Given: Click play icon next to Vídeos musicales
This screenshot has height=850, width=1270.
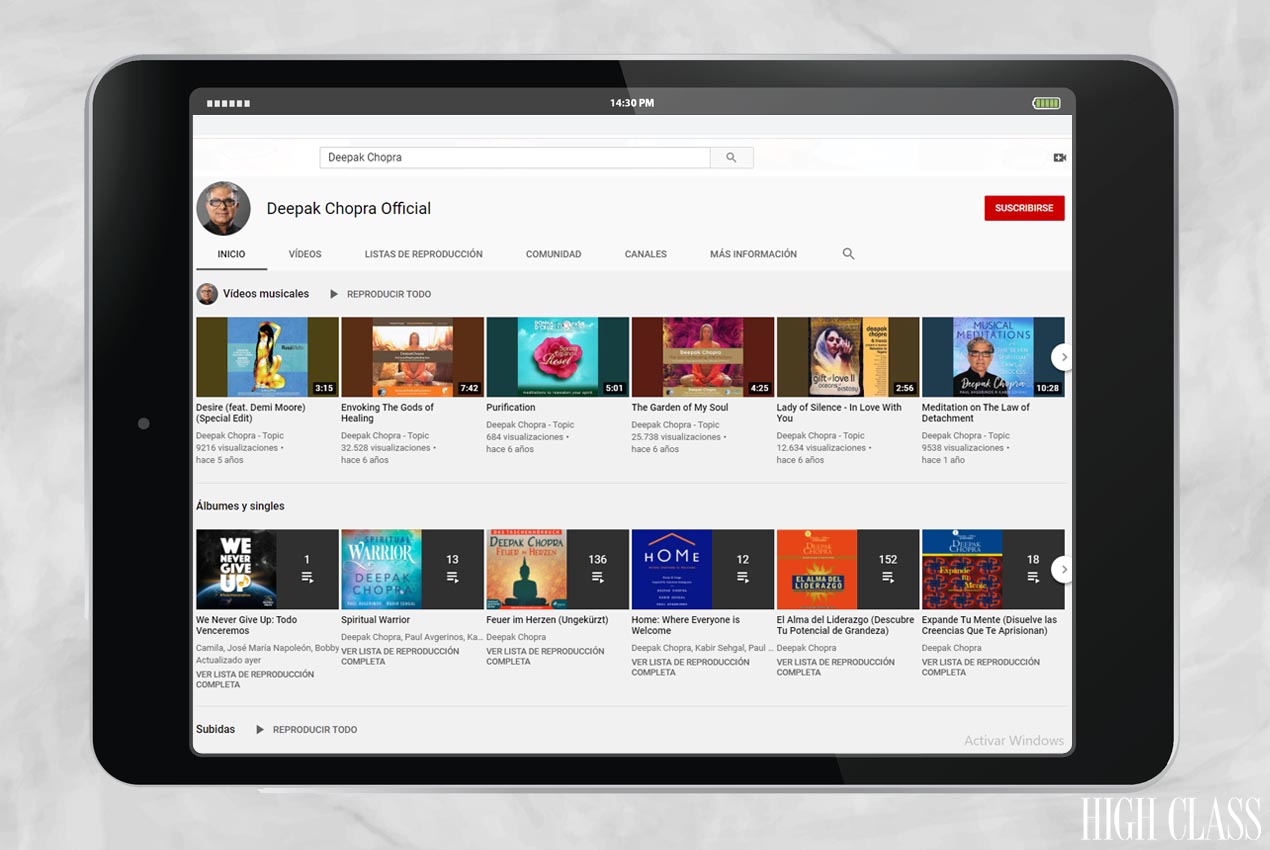Looking at the screenshot, I should click(x=334, y=294).
